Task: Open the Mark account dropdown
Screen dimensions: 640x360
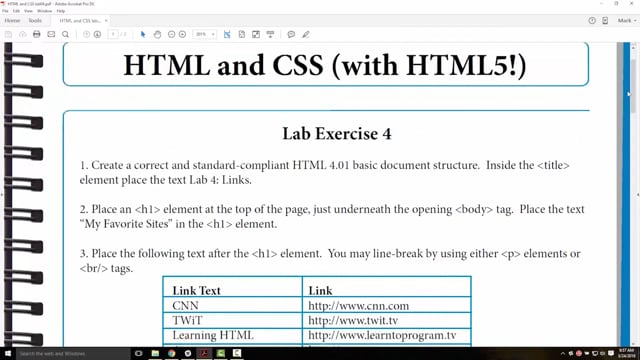Action: pos(627,20)
